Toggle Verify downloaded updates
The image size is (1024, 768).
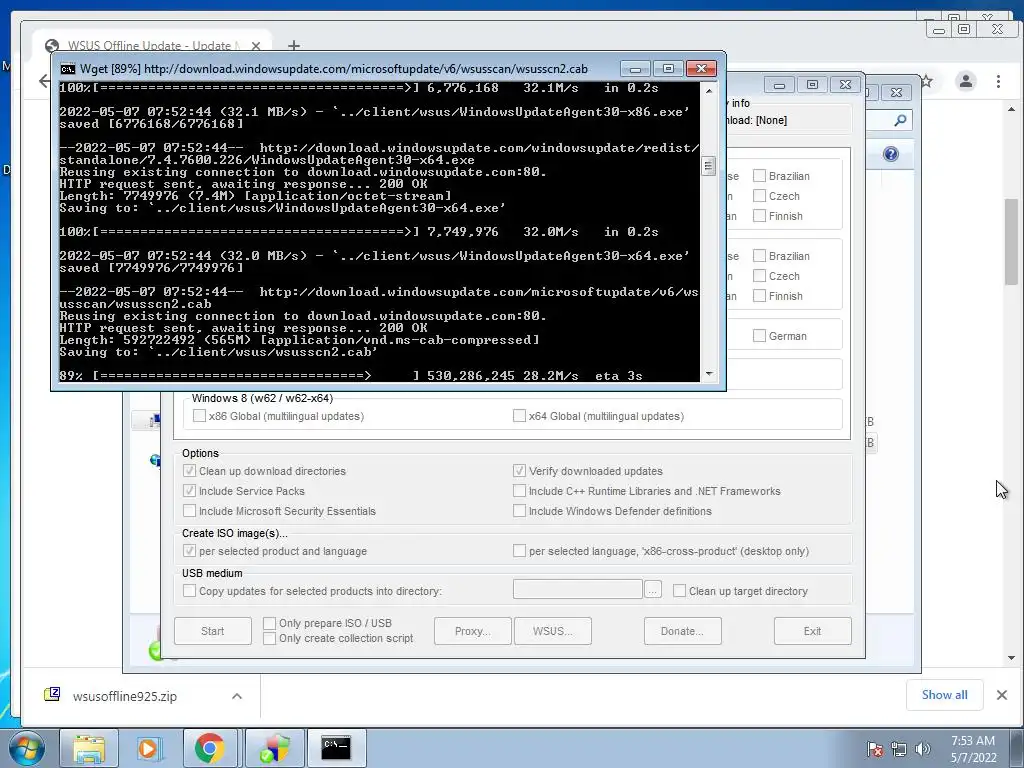[x=519, y=471]
